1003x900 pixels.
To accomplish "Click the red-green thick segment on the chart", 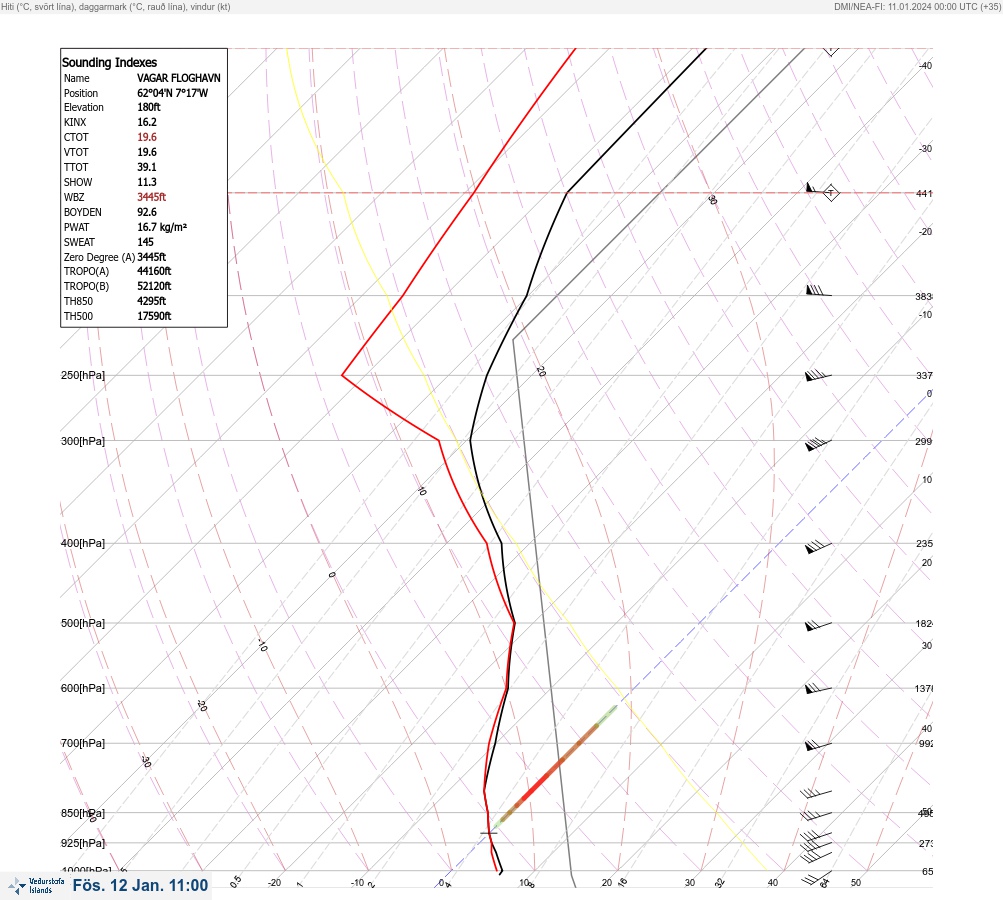I will tap(555, 766).
